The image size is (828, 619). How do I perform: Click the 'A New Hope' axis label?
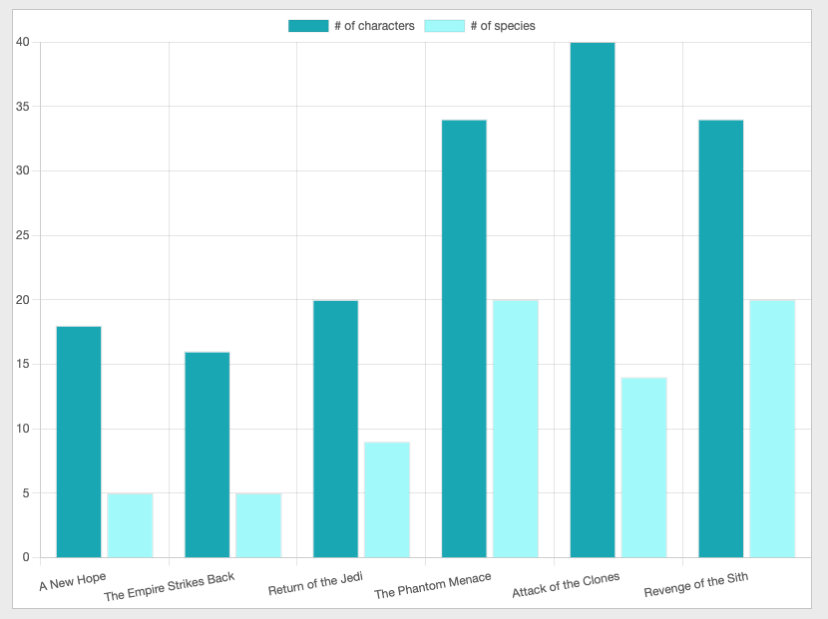point(73,583)
